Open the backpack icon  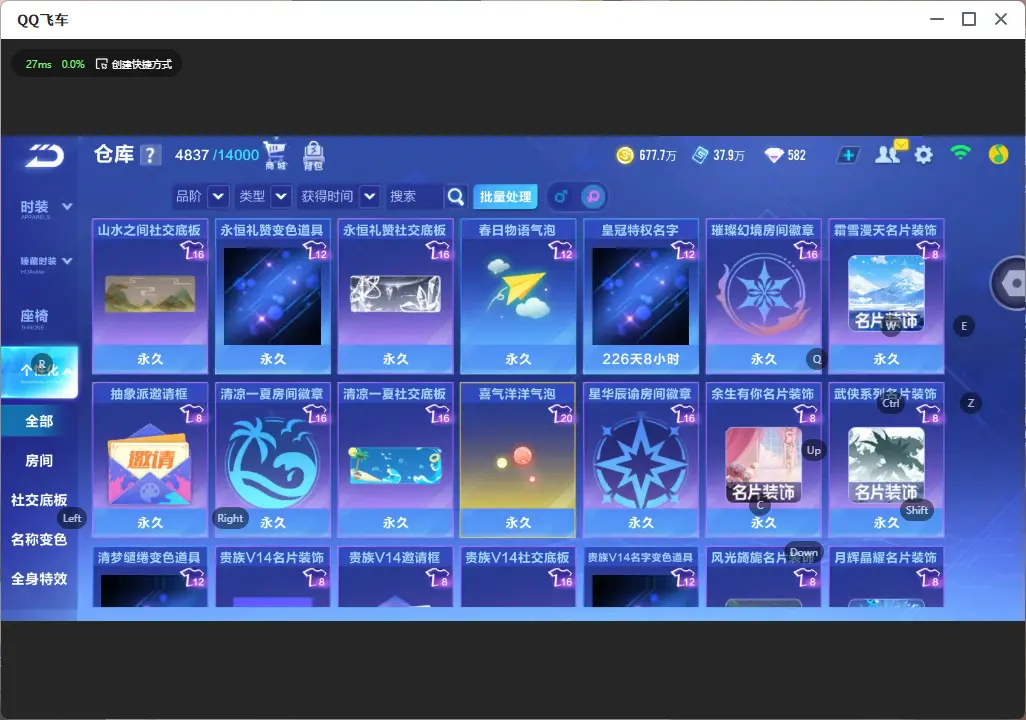click(313, 156)
